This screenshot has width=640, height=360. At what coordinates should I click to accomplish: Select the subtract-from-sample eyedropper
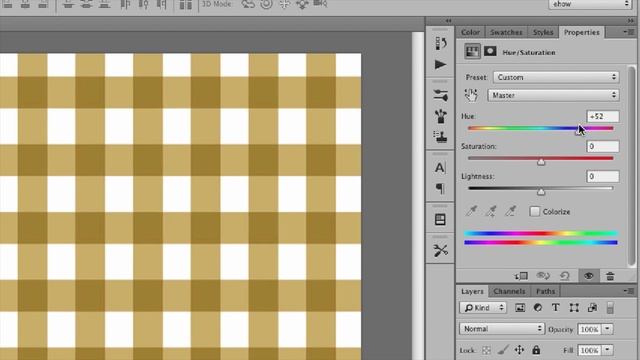pyautogui.click(x=510, y=211)
